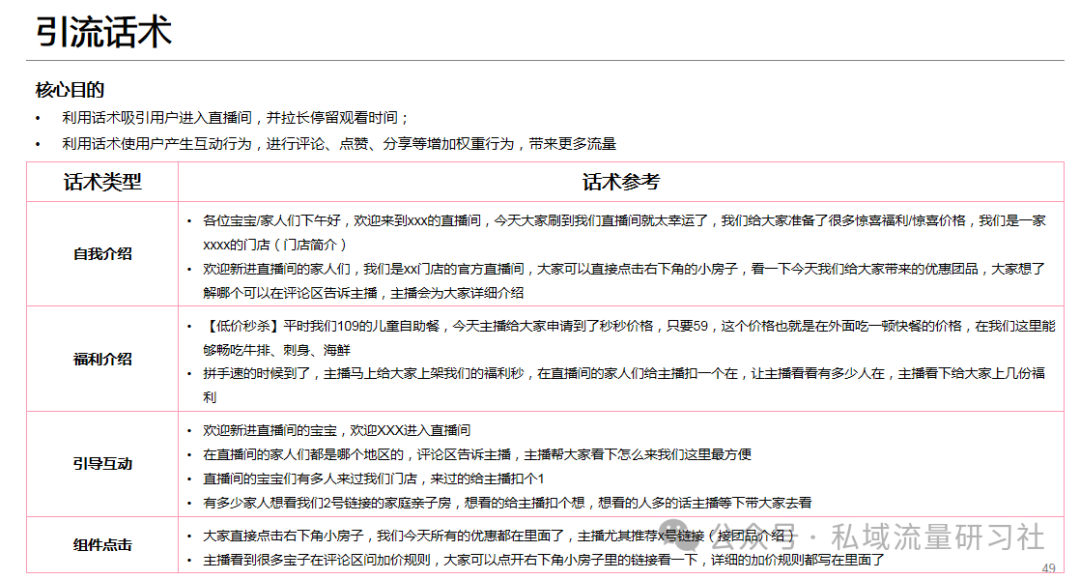Screen dimensions: 1080x580
Task: Select the line starting "欢迎新进直播间的家人们"
Action: pos(624,281)
